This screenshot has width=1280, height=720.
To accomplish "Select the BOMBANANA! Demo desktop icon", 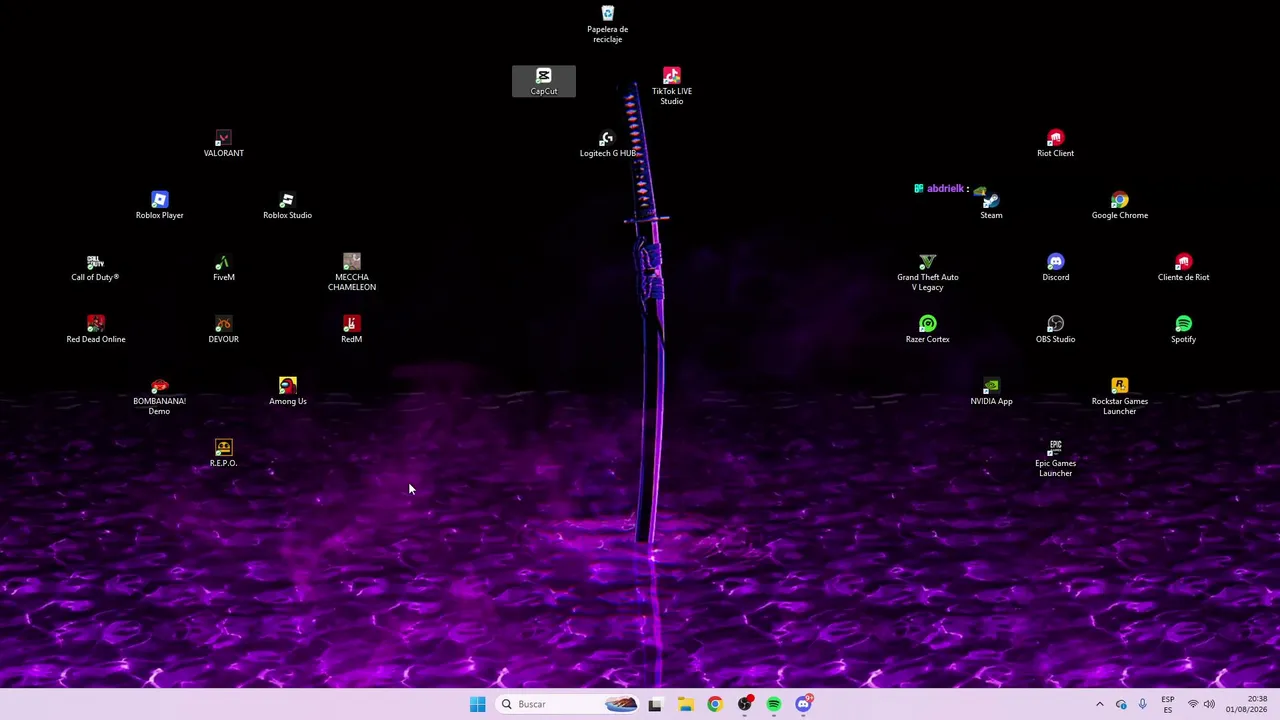I will (159, 396).
